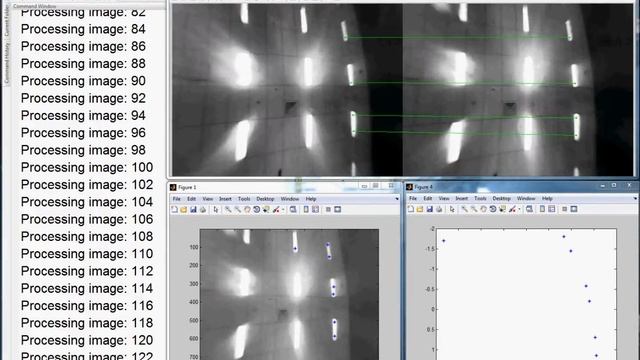This screenshot has height=360, width=640.
Task: Open Desktop menu in Figure 1
Action: [265, 199]
